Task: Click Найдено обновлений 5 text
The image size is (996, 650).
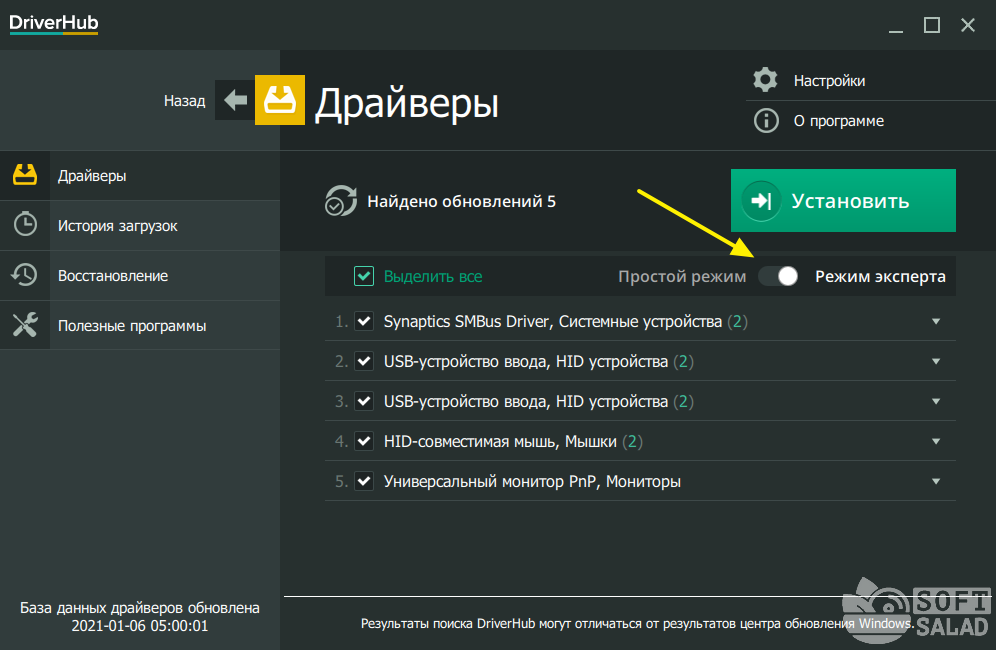Action: (x=461, y=201)
